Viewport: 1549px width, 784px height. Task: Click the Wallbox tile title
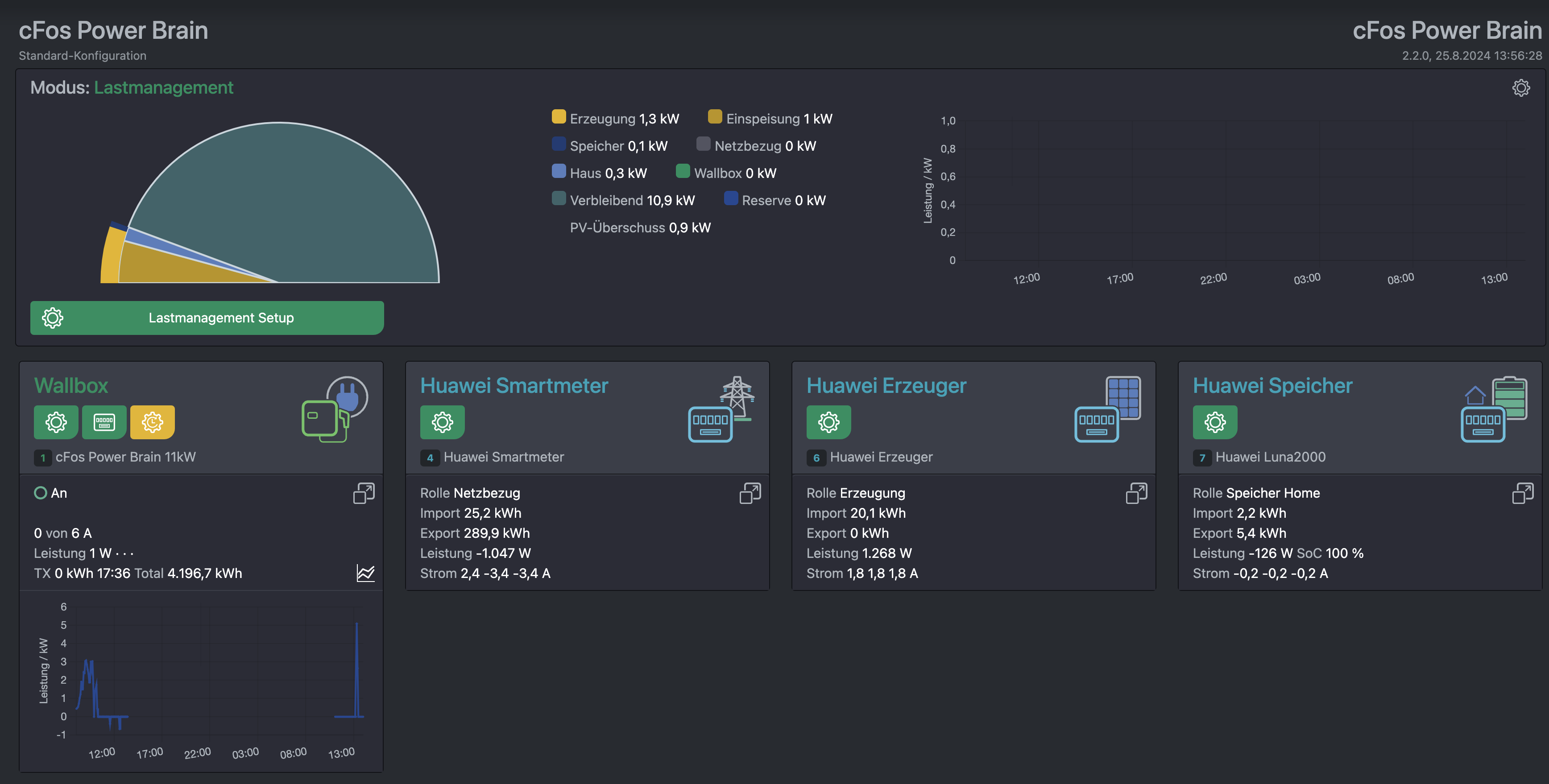[x=71, y=385]
